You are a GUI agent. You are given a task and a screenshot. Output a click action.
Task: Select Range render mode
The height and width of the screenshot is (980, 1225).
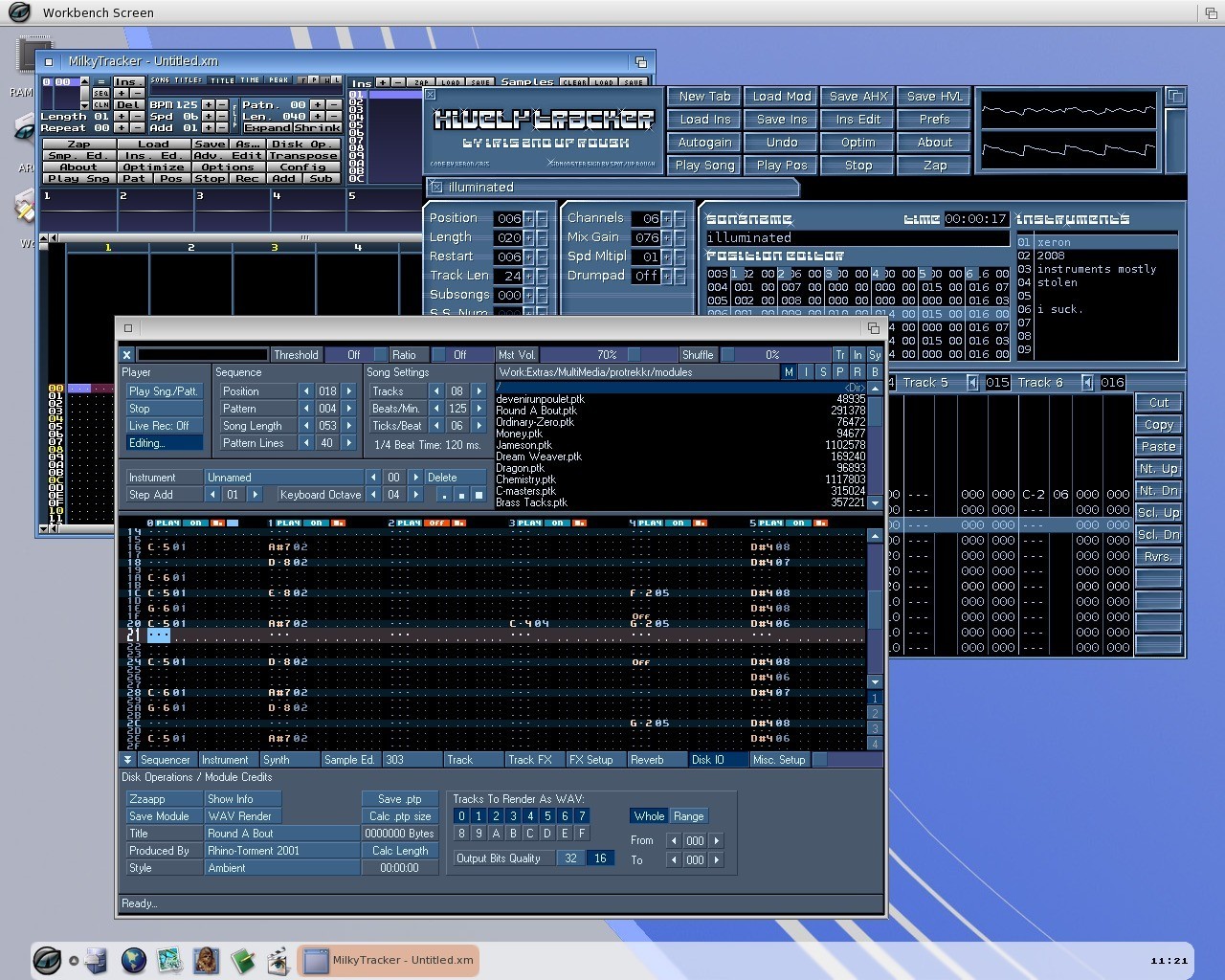[x=689, y=816]
